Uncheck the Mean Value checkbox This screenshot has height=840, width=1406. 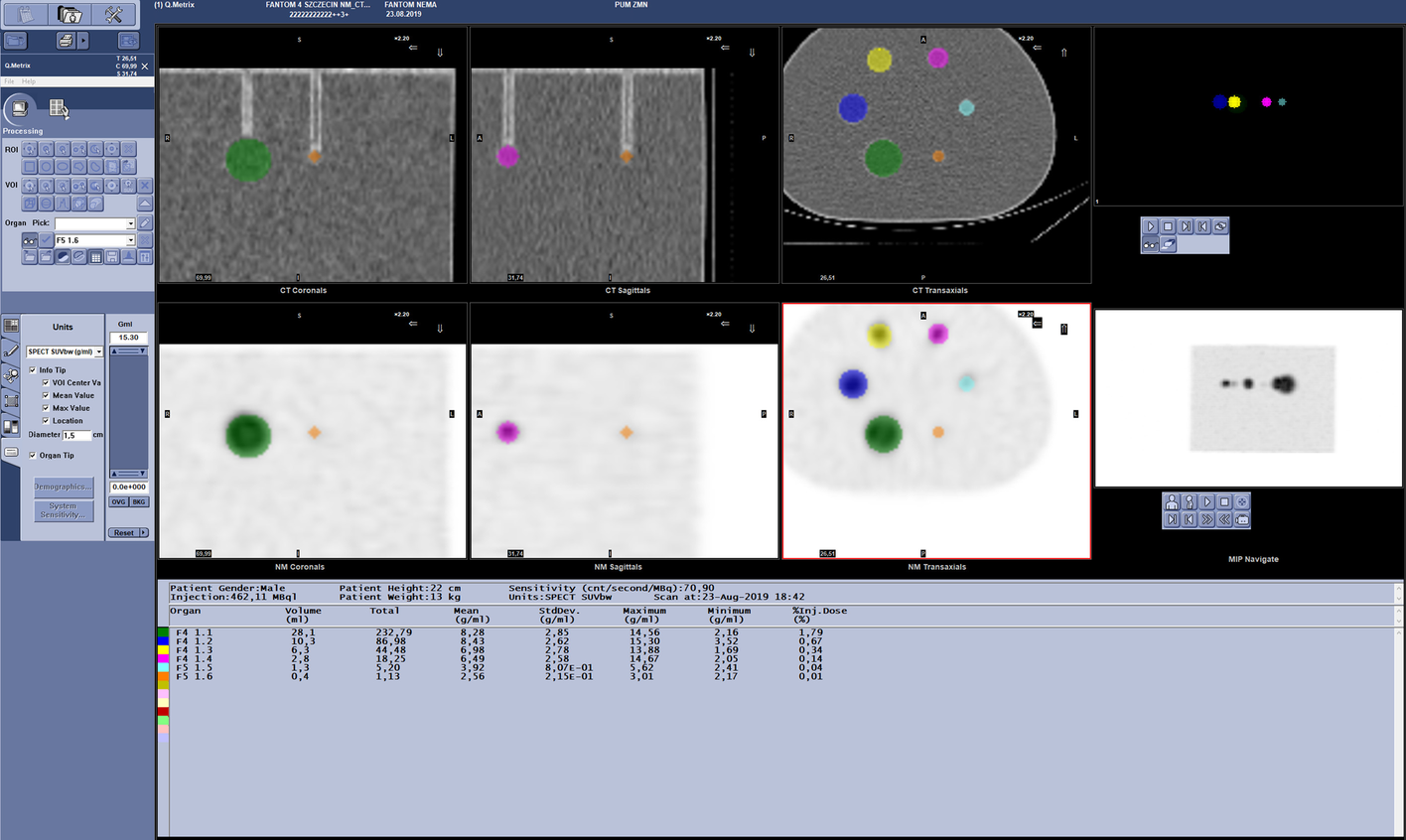[x=46, y=395]
